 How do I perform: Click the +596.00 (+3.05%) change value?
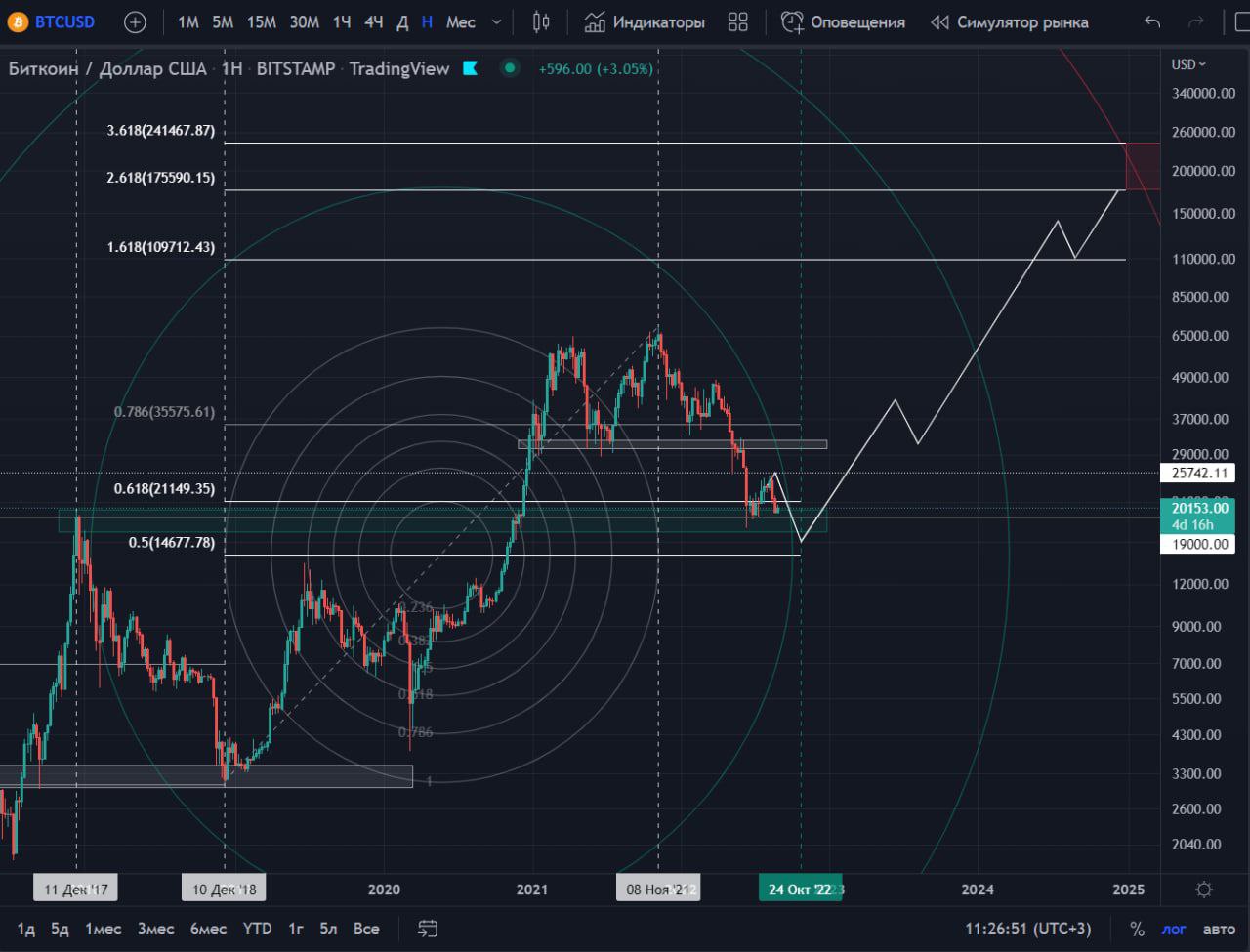tap(596, 68)
